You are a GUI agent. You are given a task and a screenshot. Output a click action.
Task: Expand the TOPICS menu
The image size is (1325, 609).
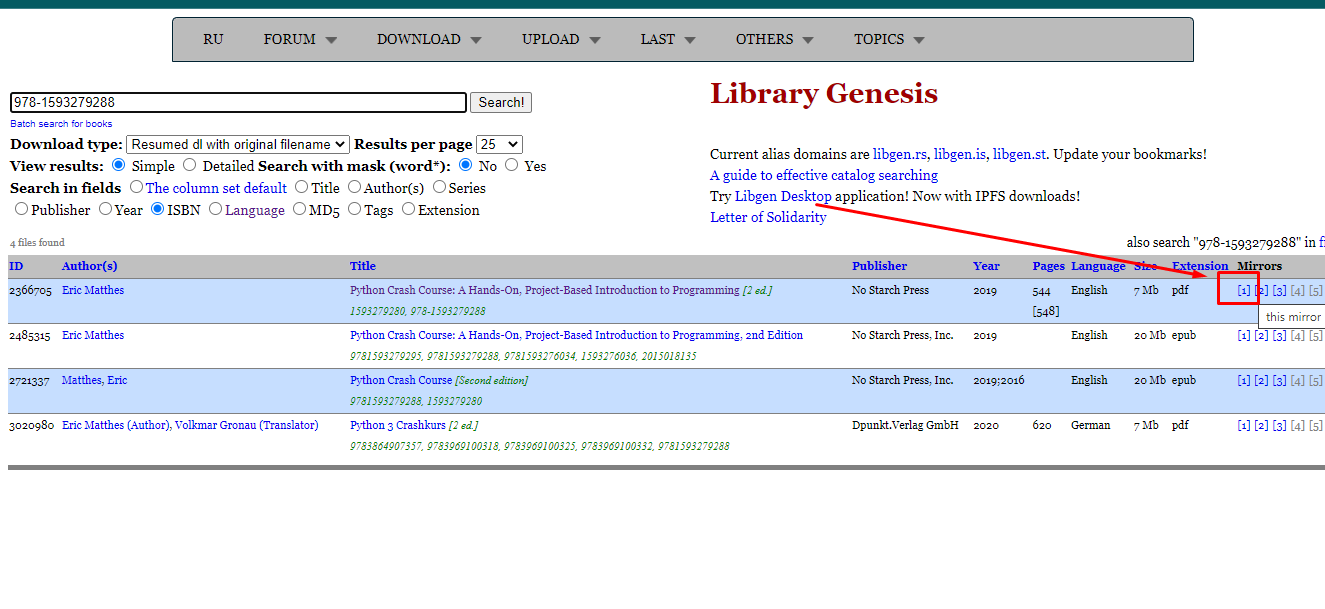889,39
